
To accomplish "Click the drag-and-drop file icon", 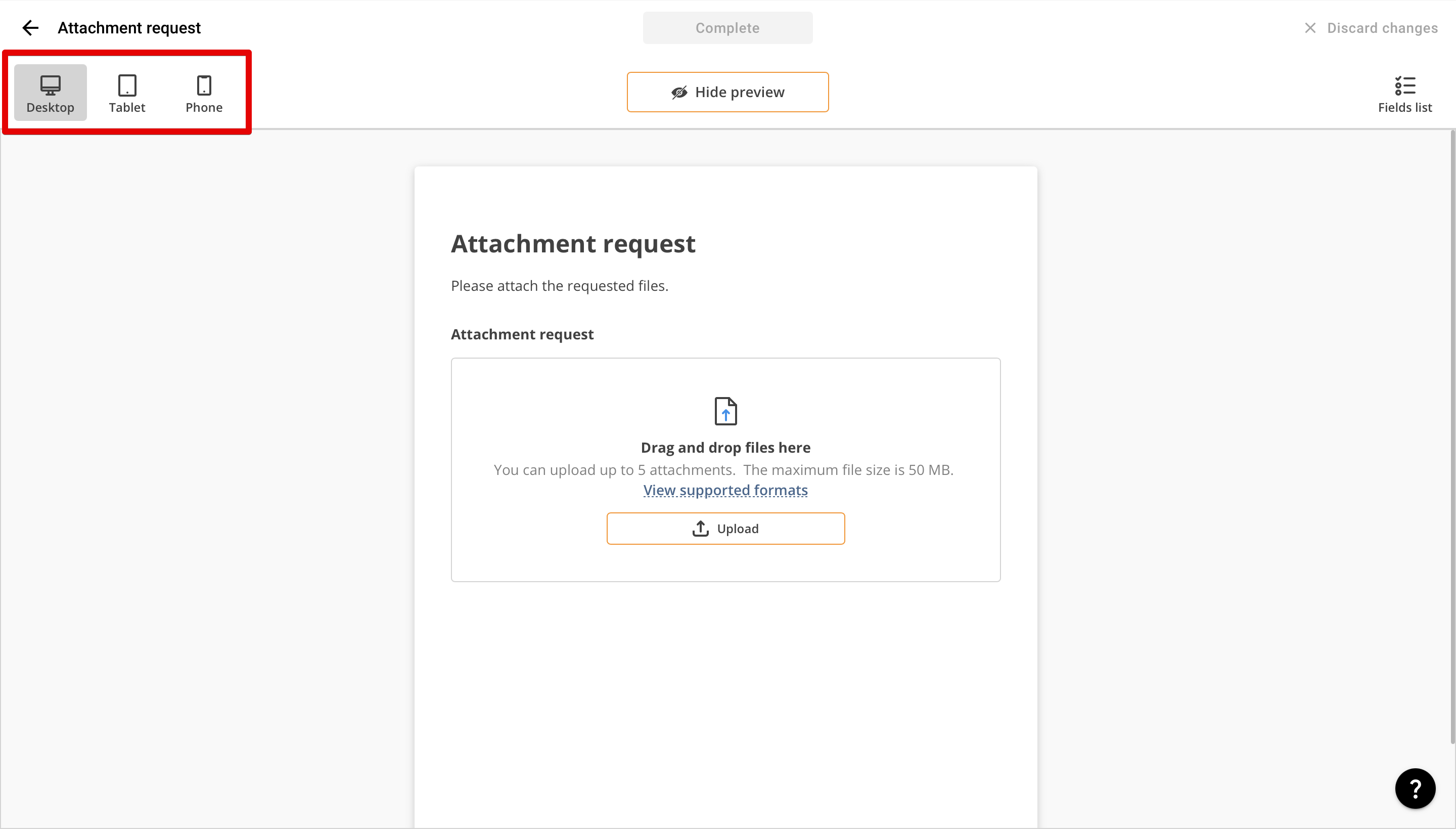I will (725, 411).
